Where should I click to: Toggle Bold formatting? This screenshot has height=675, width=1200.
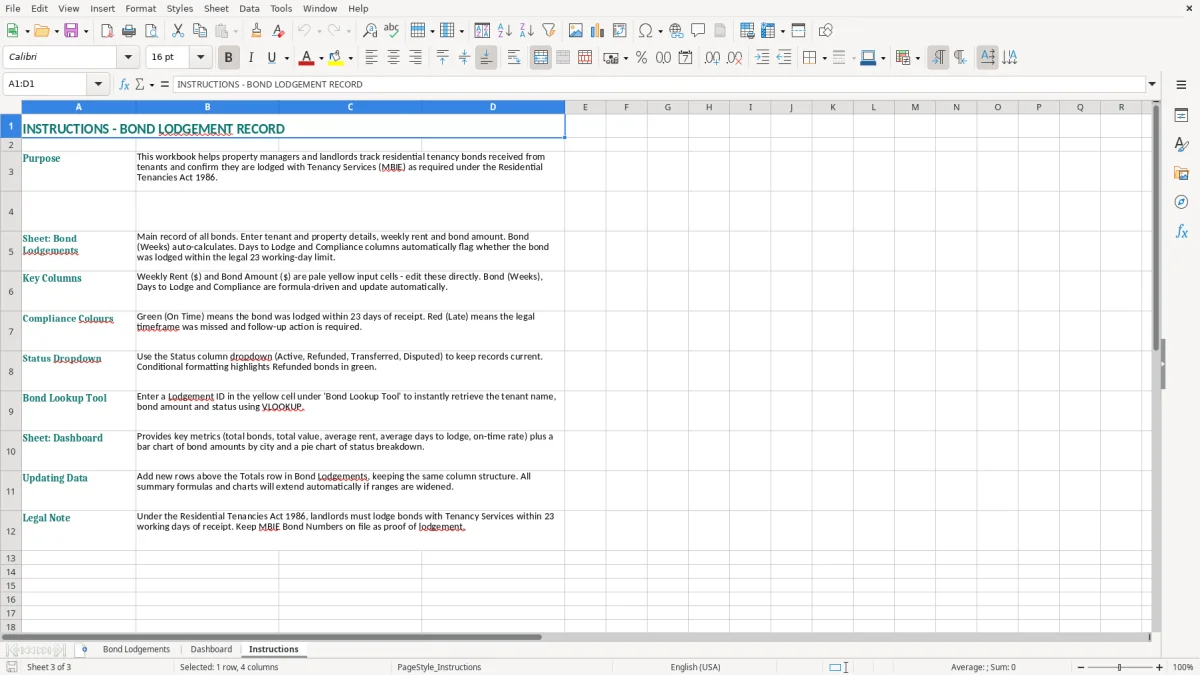(229, 58)
